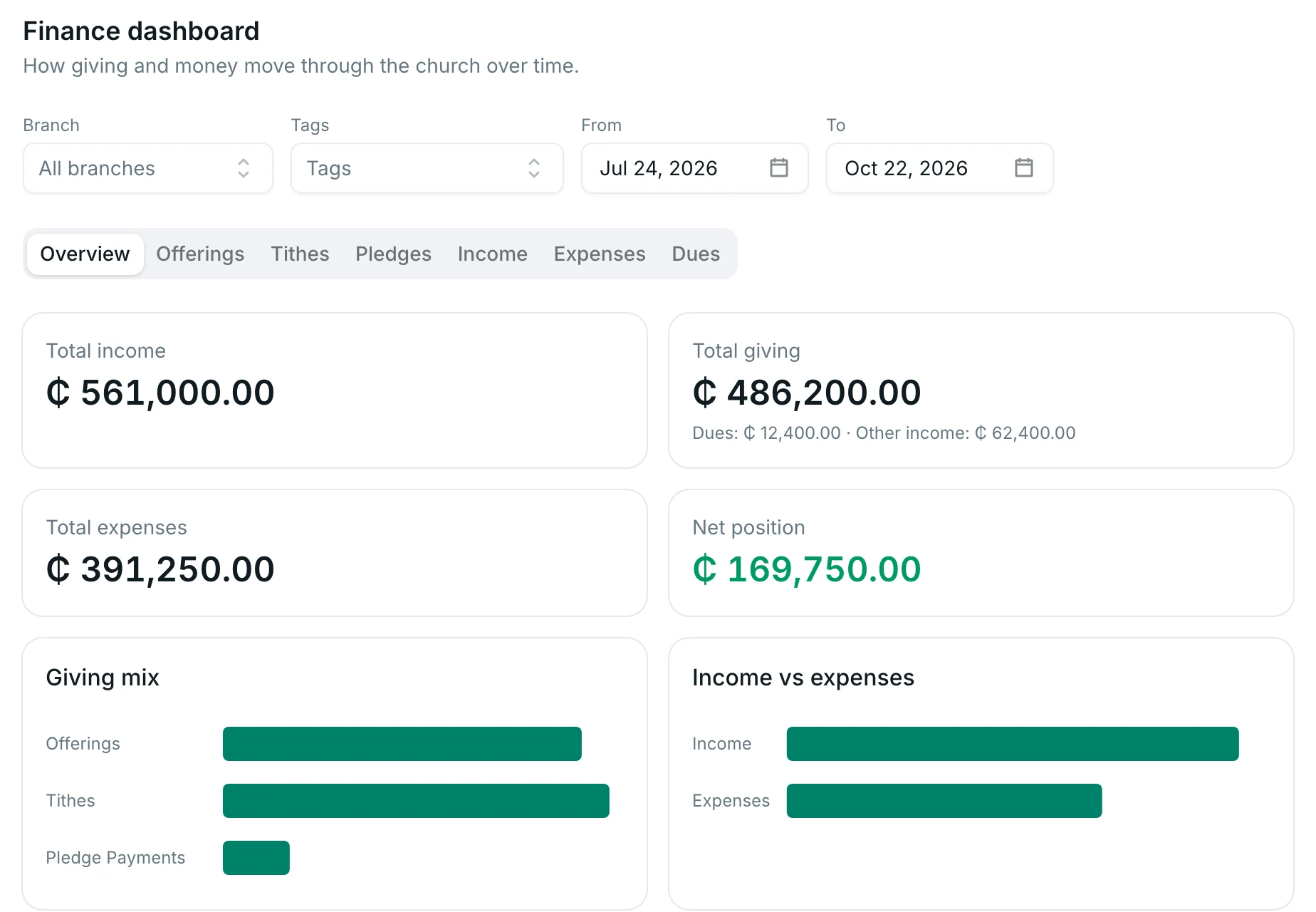Image resolution: width=1316 pixels, height=912 pixels.
Task: Click the Total income label
Action: tap(106, 351)
